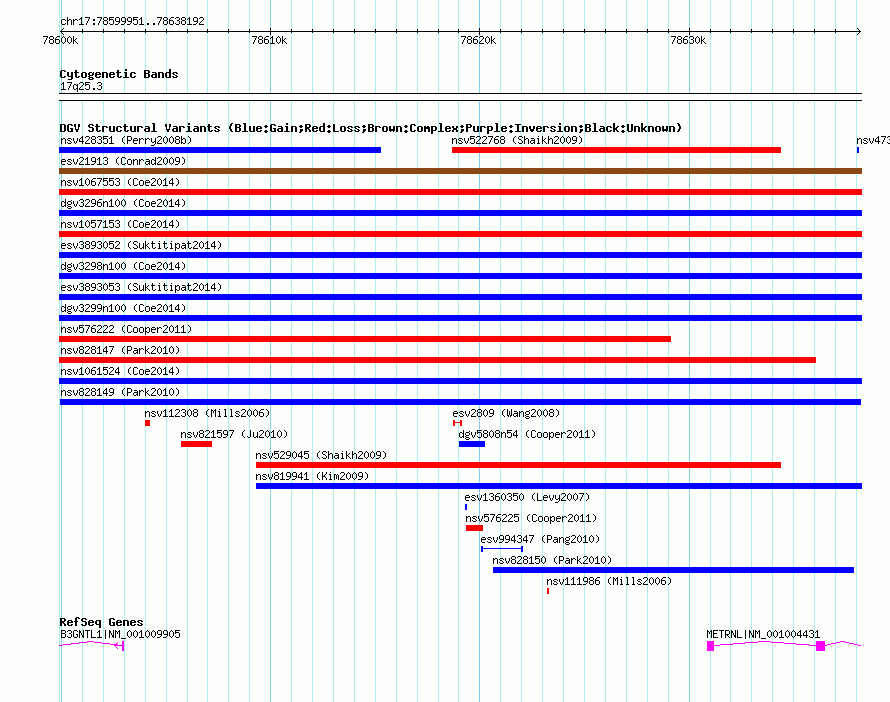Click nsv112308 (Mills2006) variant label
The image size is (890, 702).
coord(207,413)
